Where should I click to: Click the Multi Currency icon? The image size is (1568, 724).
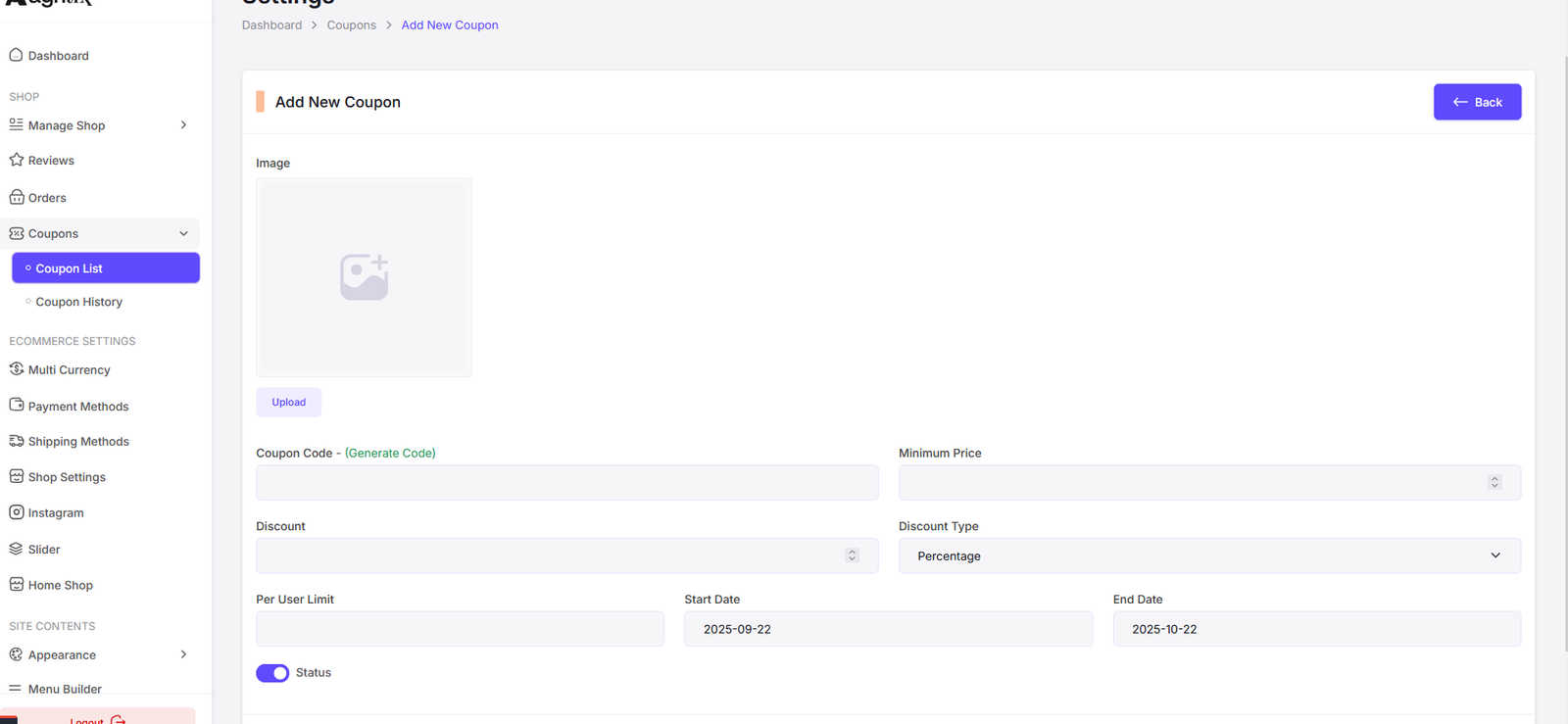coord(16,369)
